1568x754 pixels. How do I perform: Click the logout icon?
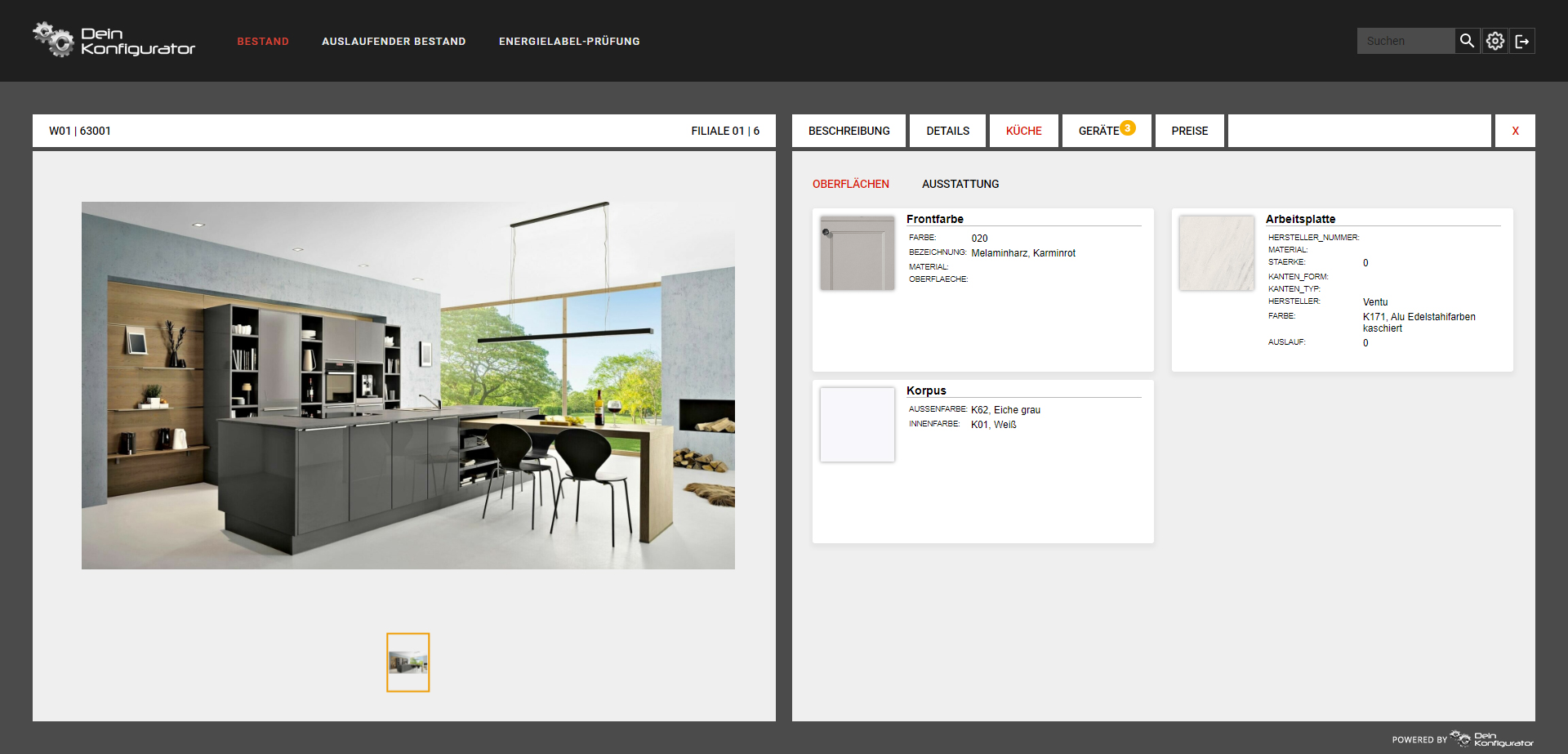coord(1522,41)
